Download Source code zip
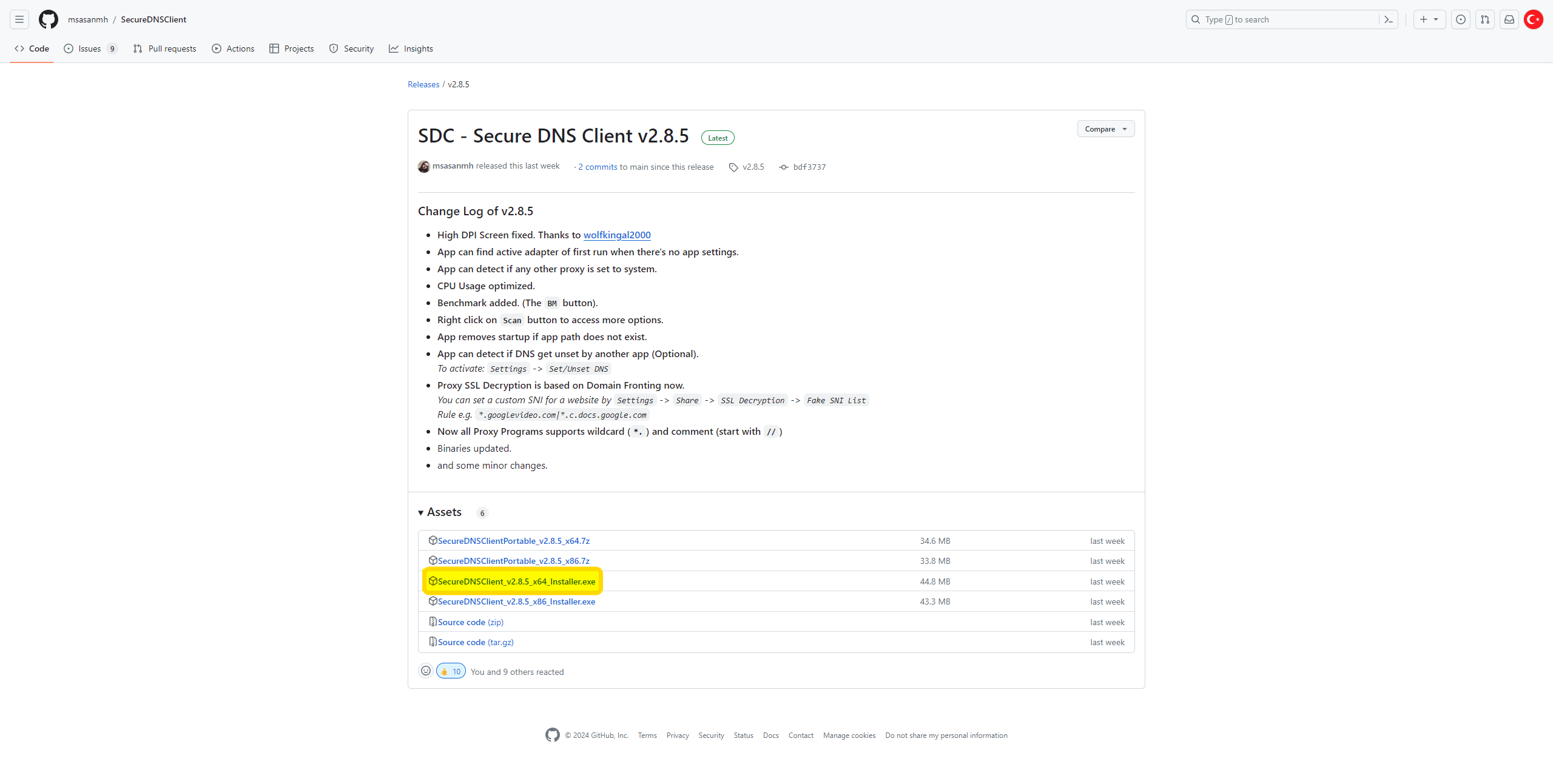This screenshot has width=1553, height=784. tap(470, 622)
